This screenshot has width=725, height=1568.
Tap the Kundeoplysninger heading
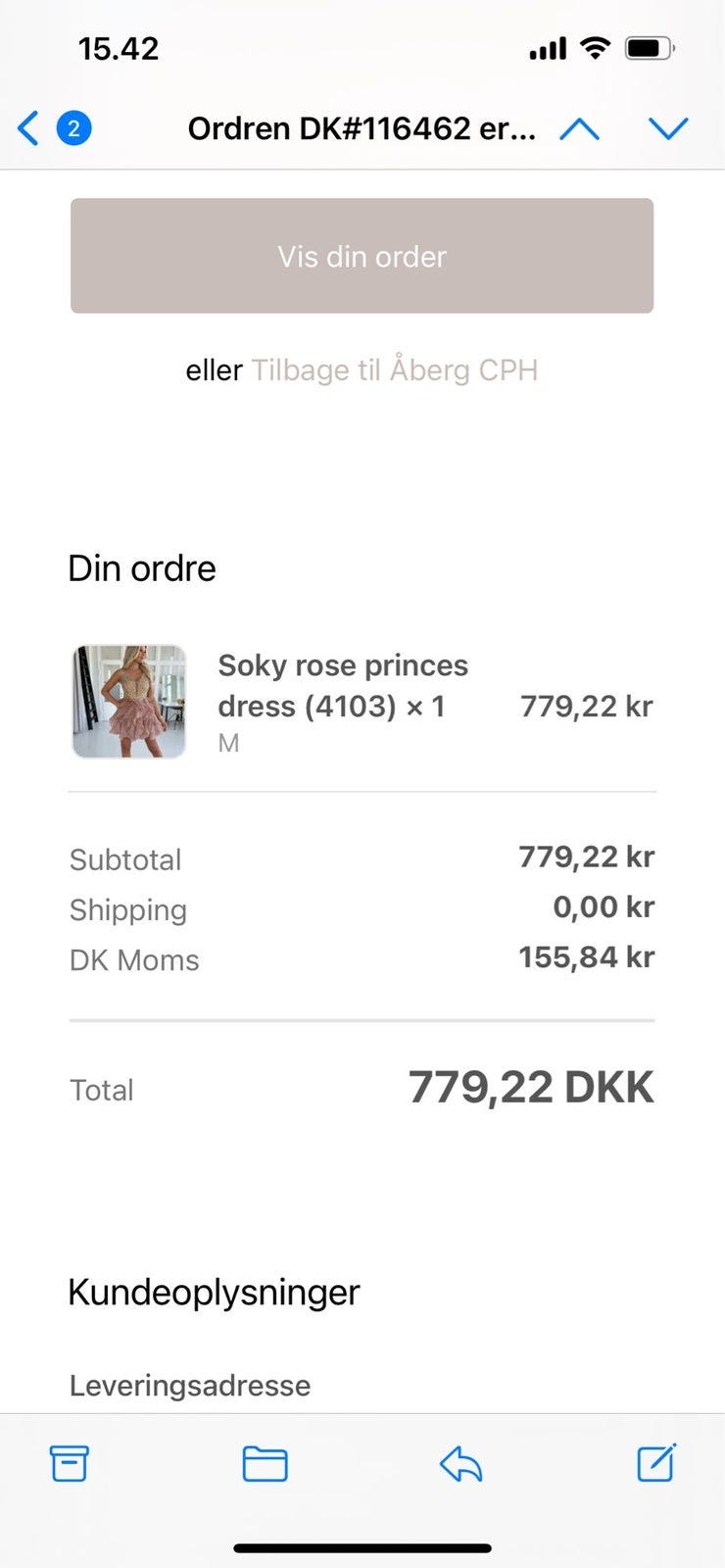(214, 1292)
